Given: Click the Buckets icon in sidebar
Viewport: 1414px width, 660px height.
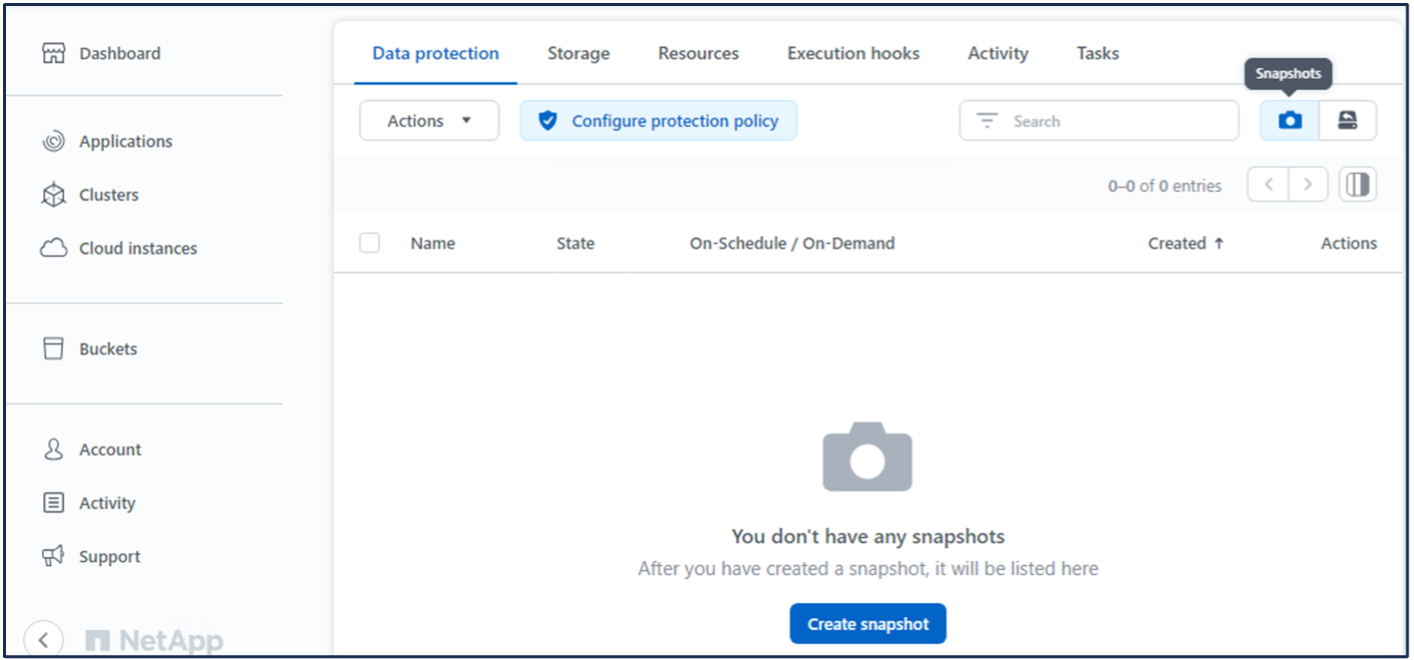Looking at the screenshot, I should pos(53,349).
